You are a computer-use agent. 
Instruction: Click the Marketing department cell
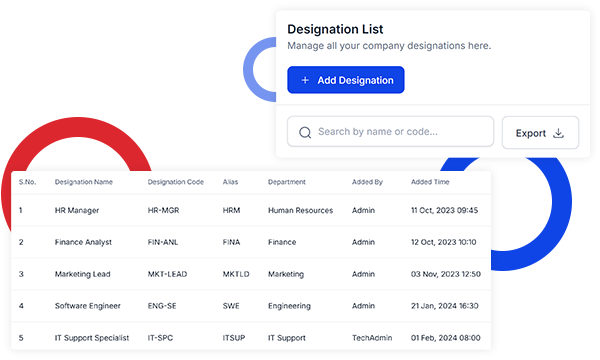286,274
